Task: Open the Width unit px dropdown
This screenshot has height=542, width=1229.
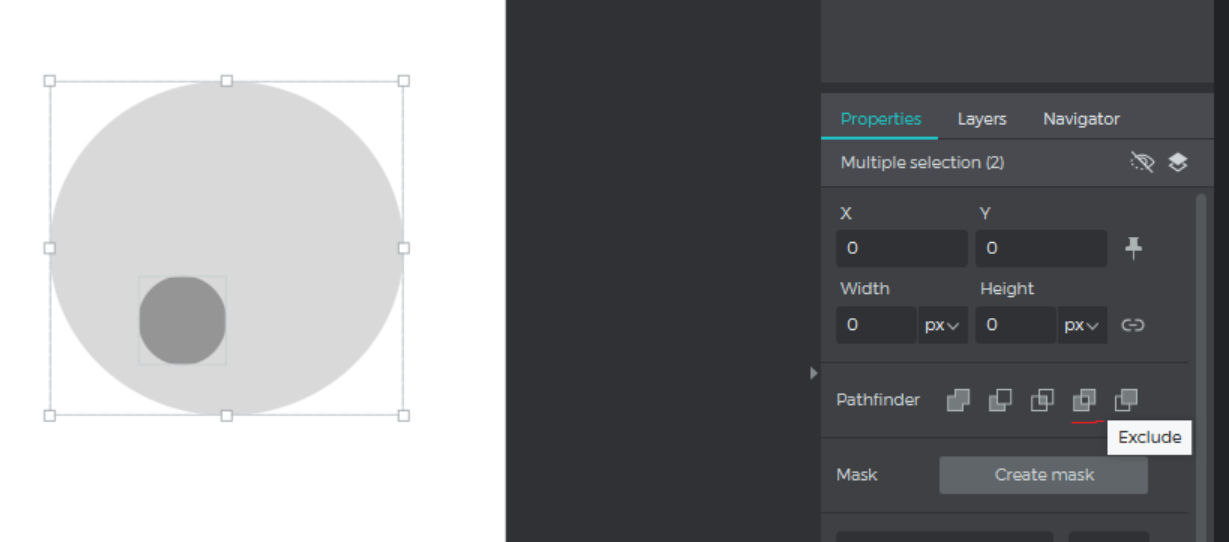Action: point(942,325)
